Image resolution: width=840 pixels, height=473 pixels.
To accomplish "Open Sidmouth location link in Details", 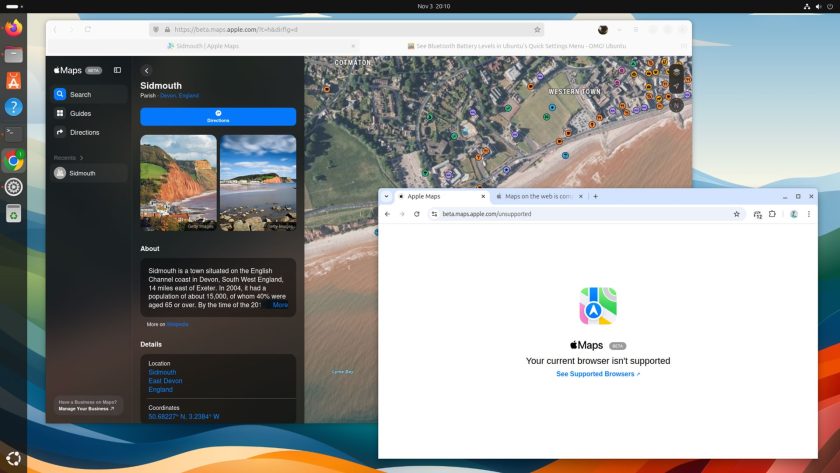I will (x=162, y=372).
